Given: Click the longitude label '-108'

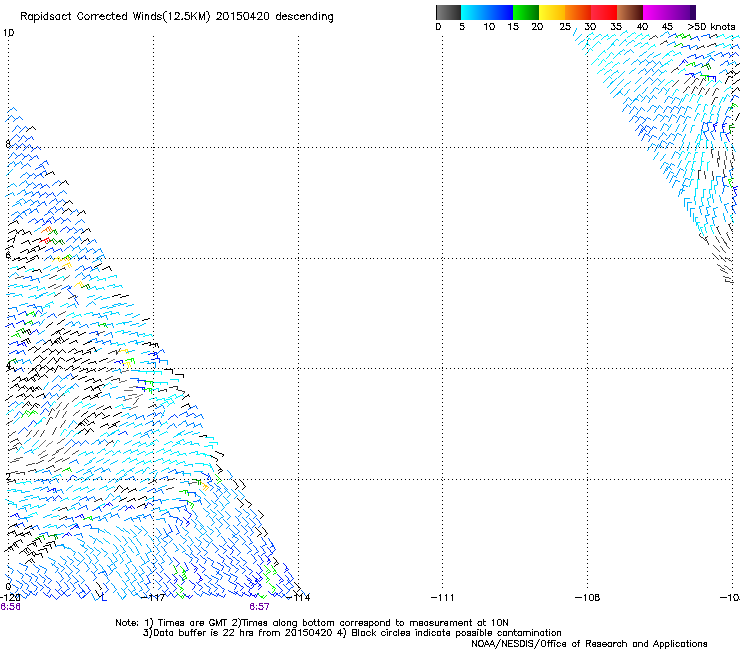Looking at the screenshot, I should click(588, 598).
